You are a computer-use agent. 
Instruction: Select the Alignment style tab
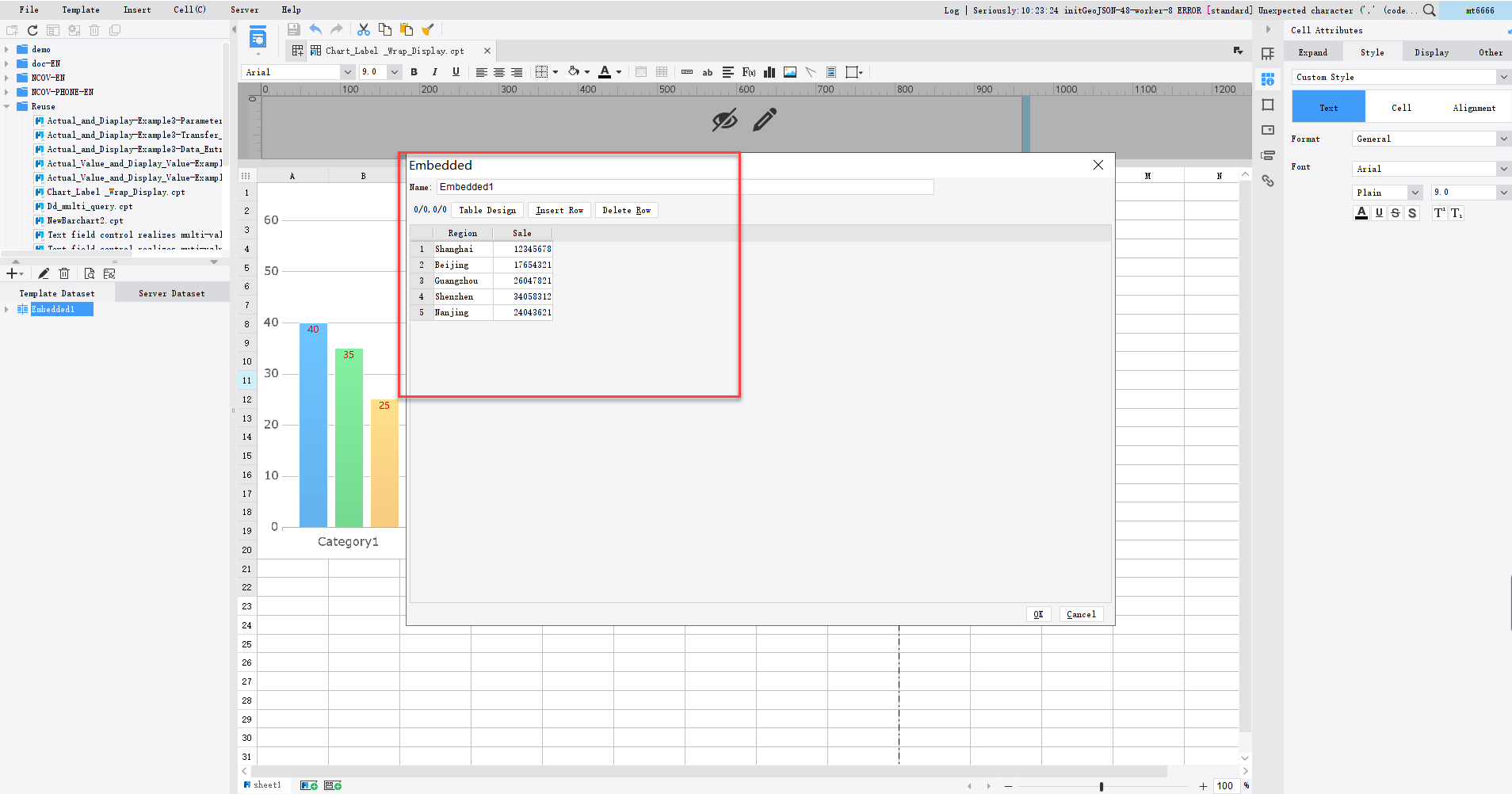coord(1474,107)
